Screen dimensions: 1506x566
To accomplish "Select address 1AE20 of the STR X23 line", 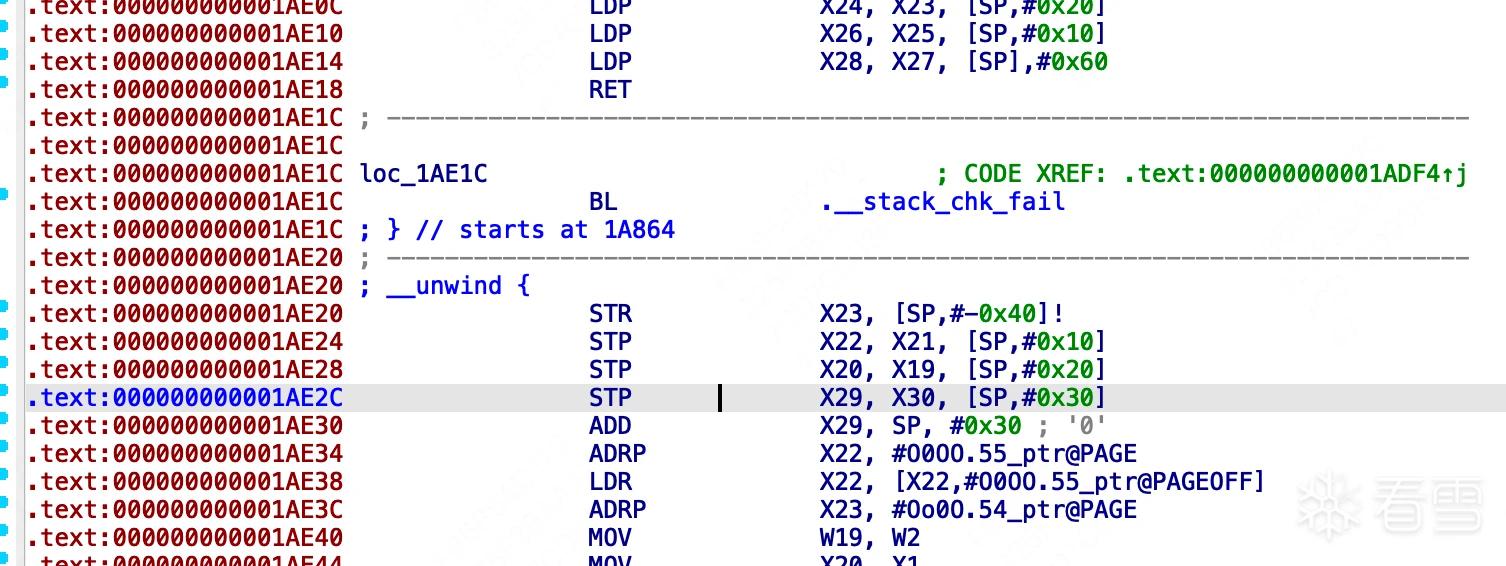I will [x=185, y=314].
